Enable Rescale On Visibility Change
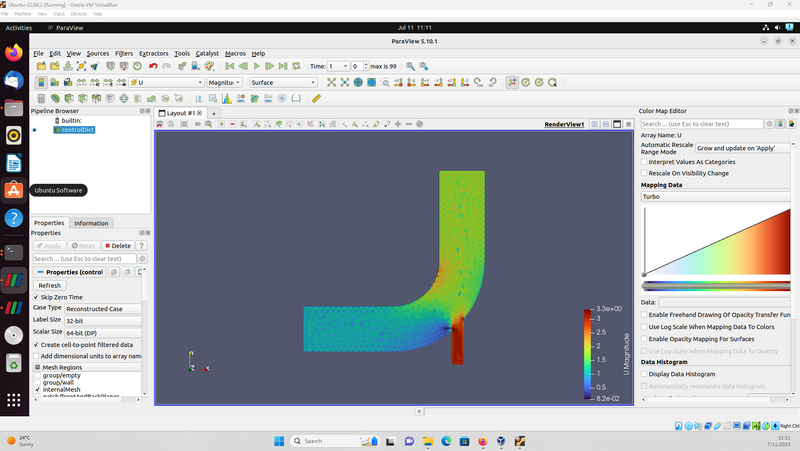The image size is (800, 451). 644,173
